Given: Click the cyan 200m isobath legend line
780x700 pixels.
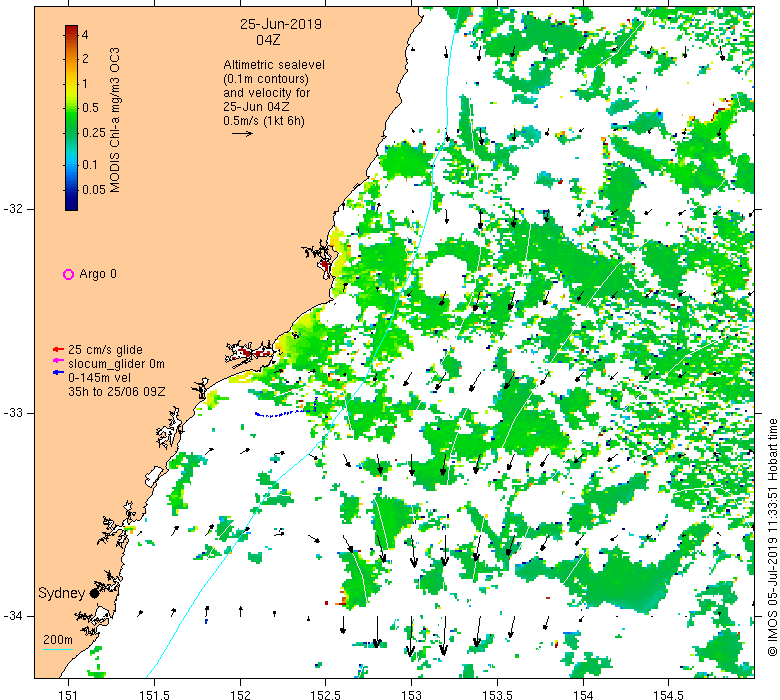Looking at the screenshot, I should (58, 649).
